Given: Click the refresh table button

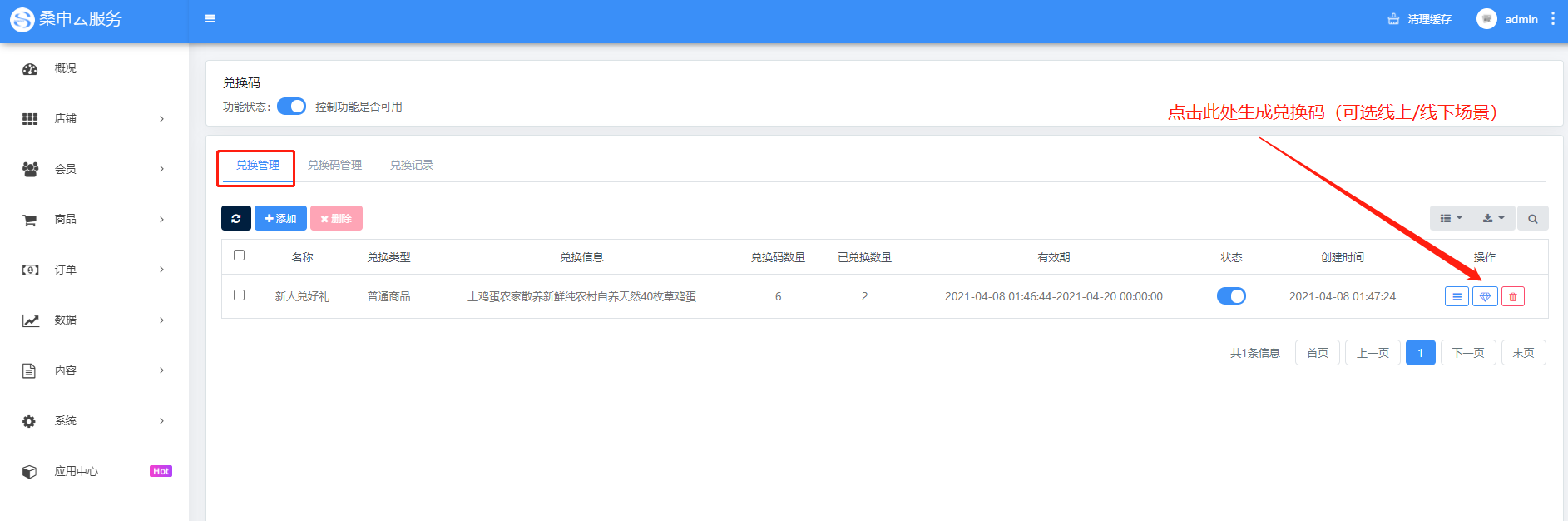Looking at the screenshot, I should [x=236, y=218].
